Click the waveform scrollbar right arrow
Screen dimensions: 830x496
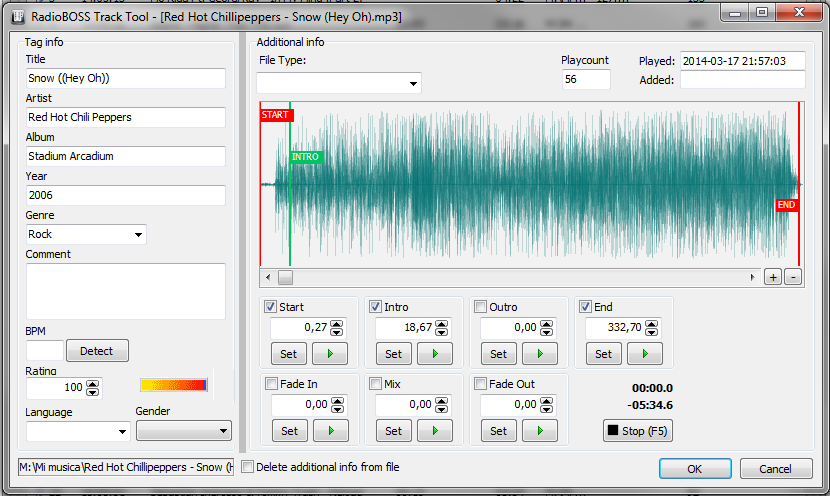tap(752, 277)
